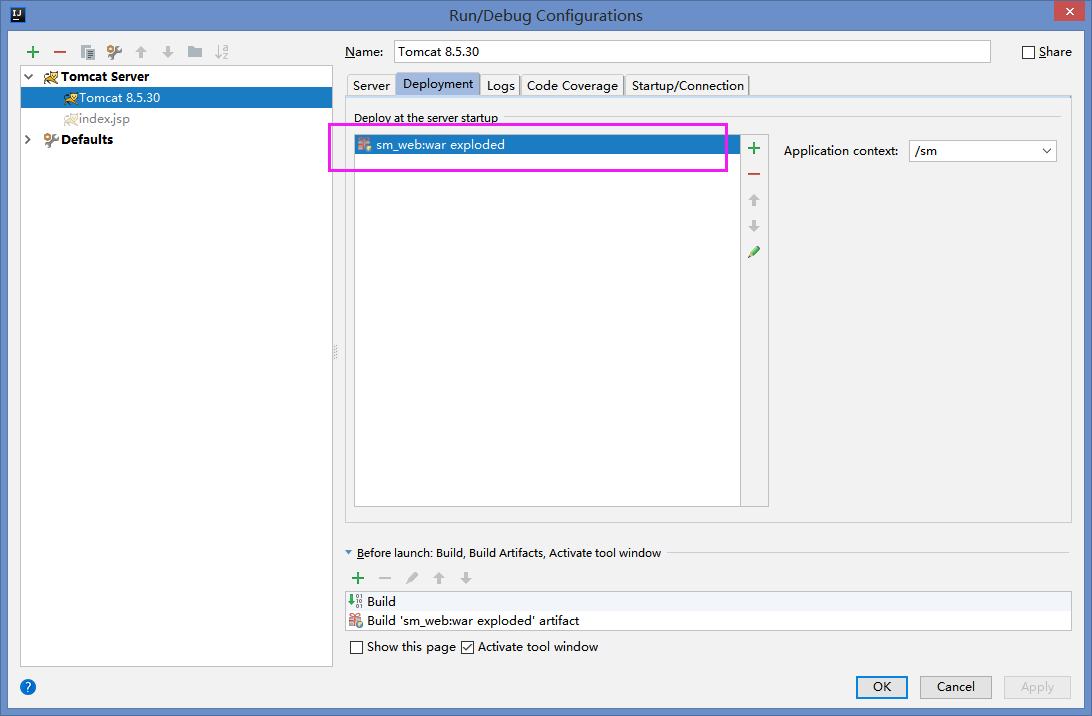This screenshot has width=1092, height=716.
Task: Remove before launch task minus icon
Action: tap(385, 578)
